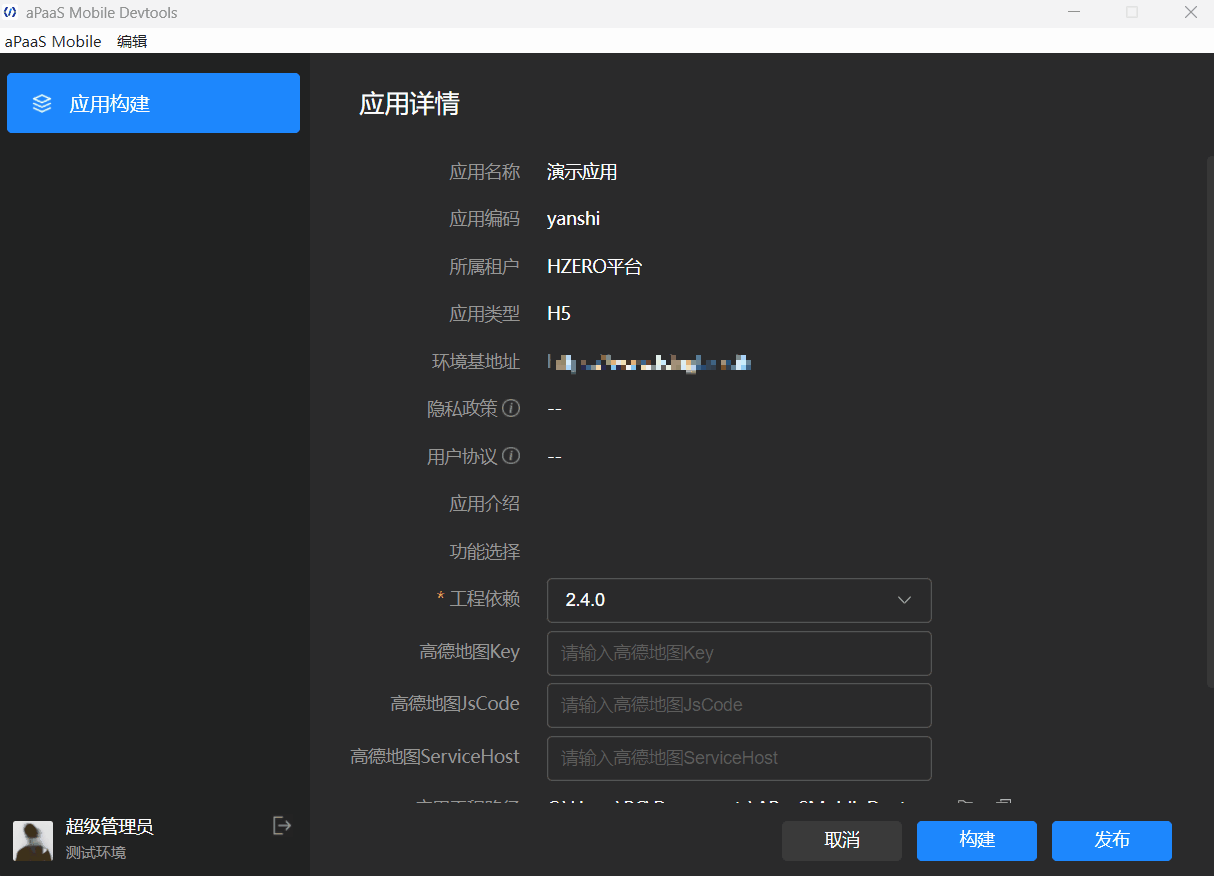This screenshot has width=1214, height=876.
Task: Open the 编辑 menu
Action: click(x=132, y=41)
